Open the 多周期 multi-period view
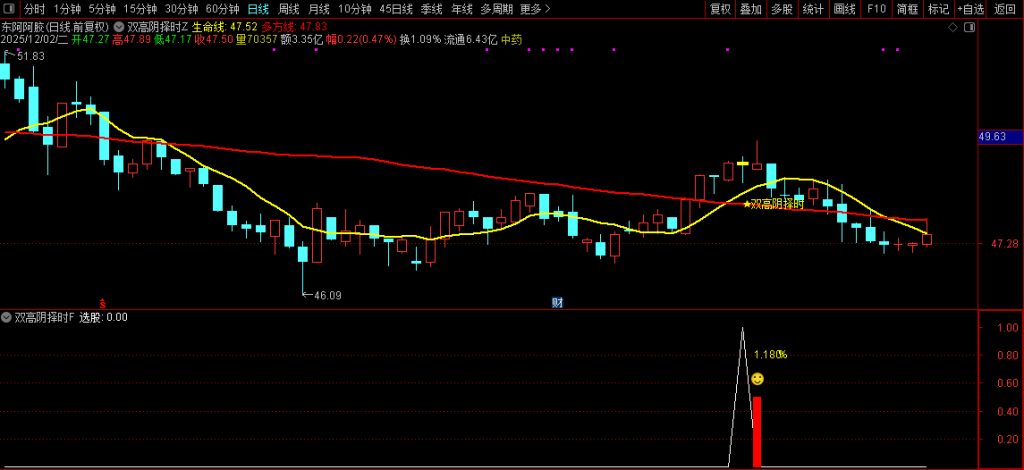The image size is (1024, 470). click(x=496, y=9)
